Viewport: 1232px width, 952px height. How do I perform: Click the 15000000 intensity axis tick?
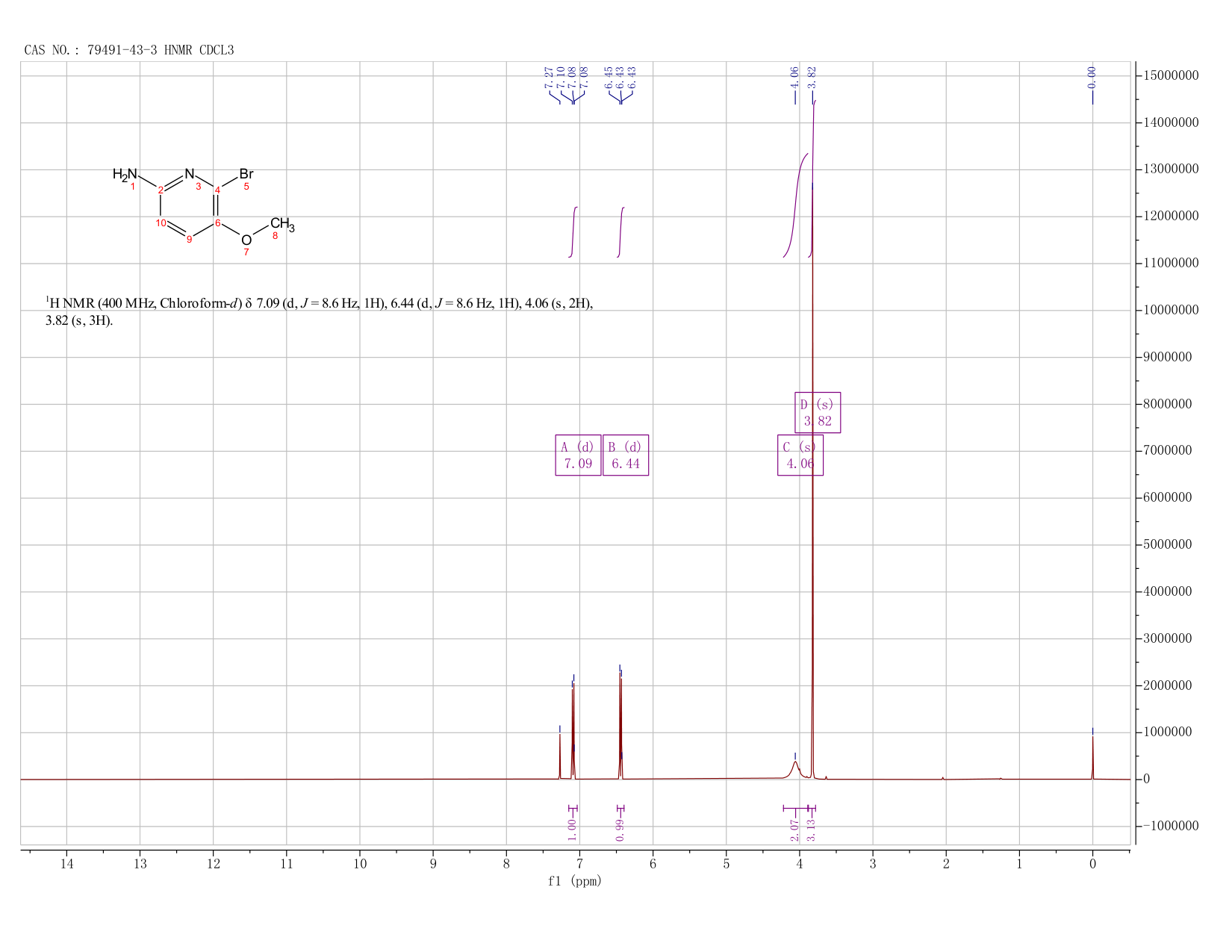pyautogui.click(x=1171, y=76)
